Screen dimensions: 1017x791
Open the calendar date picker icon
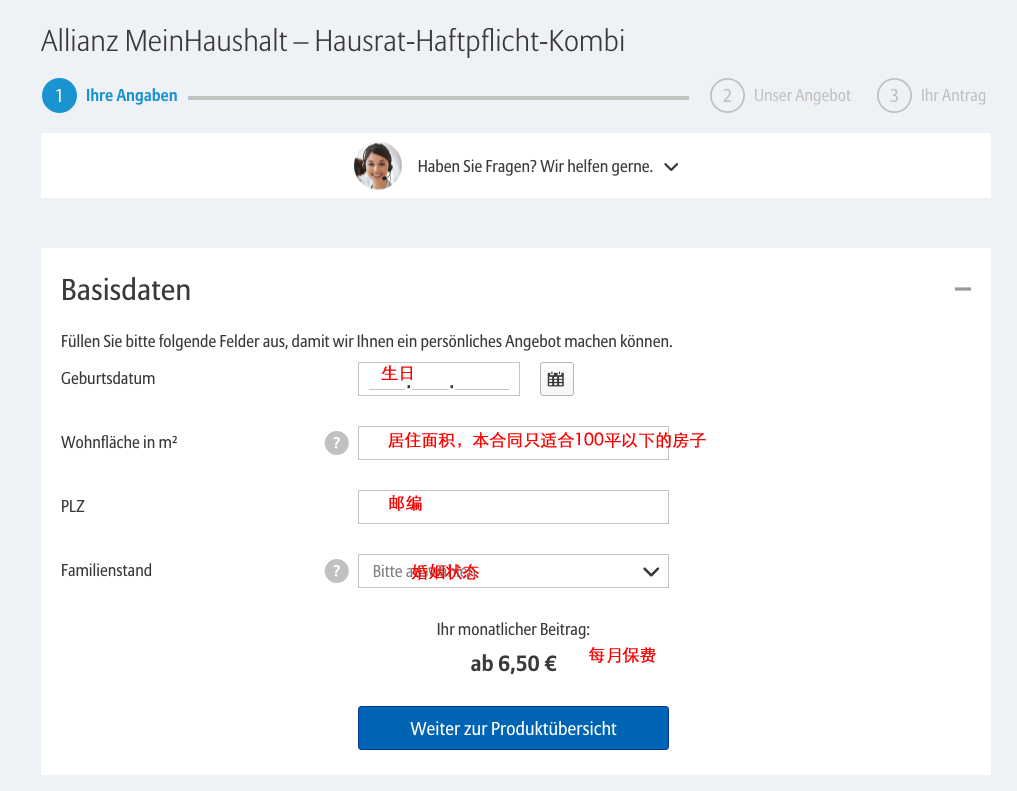coord(556,379)
